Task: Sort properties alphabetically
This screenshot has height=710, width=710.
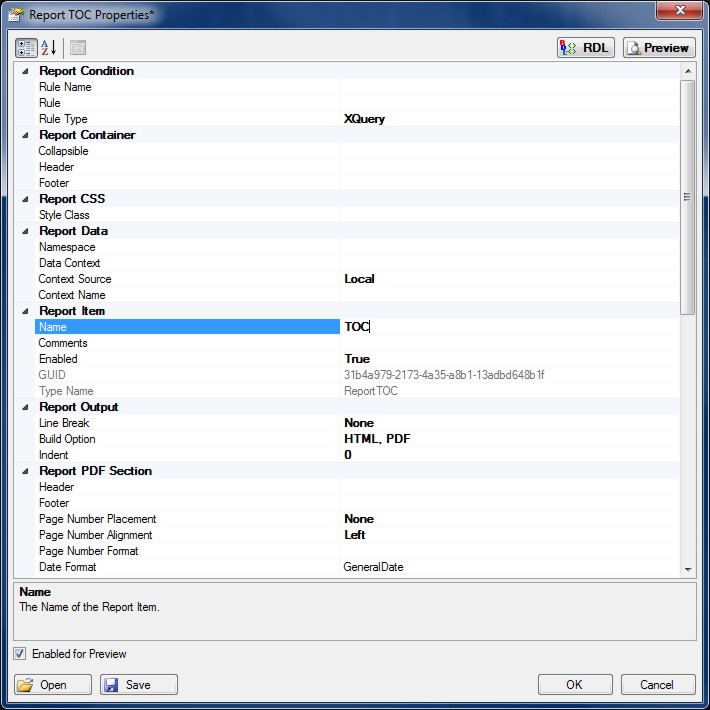Action: (x=49, y=48)
